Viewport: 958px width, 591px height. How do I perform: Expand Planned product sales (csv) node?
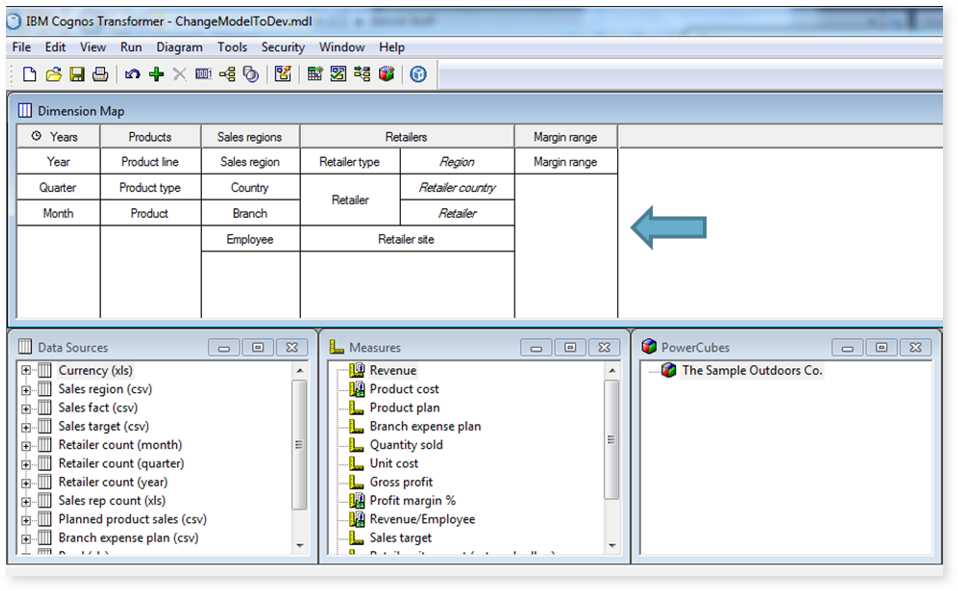click(x=26, y=520)
